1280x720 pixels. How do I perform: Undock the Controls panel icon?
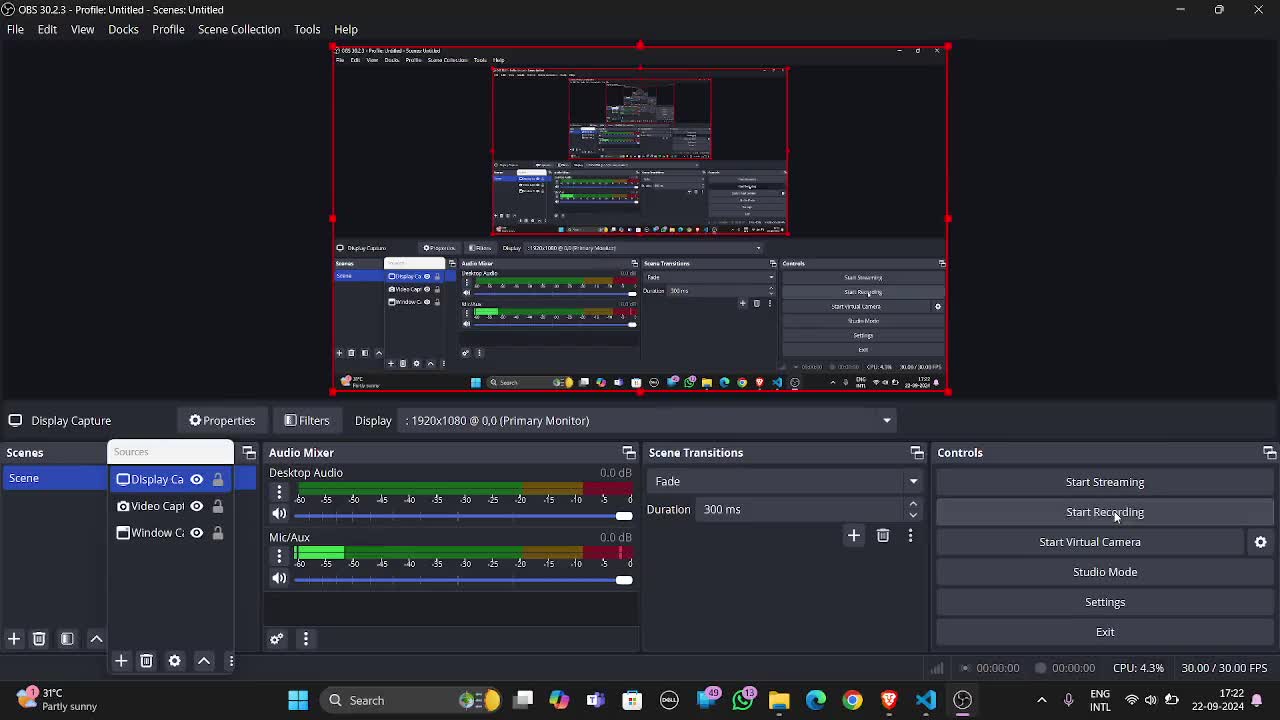1269,453
